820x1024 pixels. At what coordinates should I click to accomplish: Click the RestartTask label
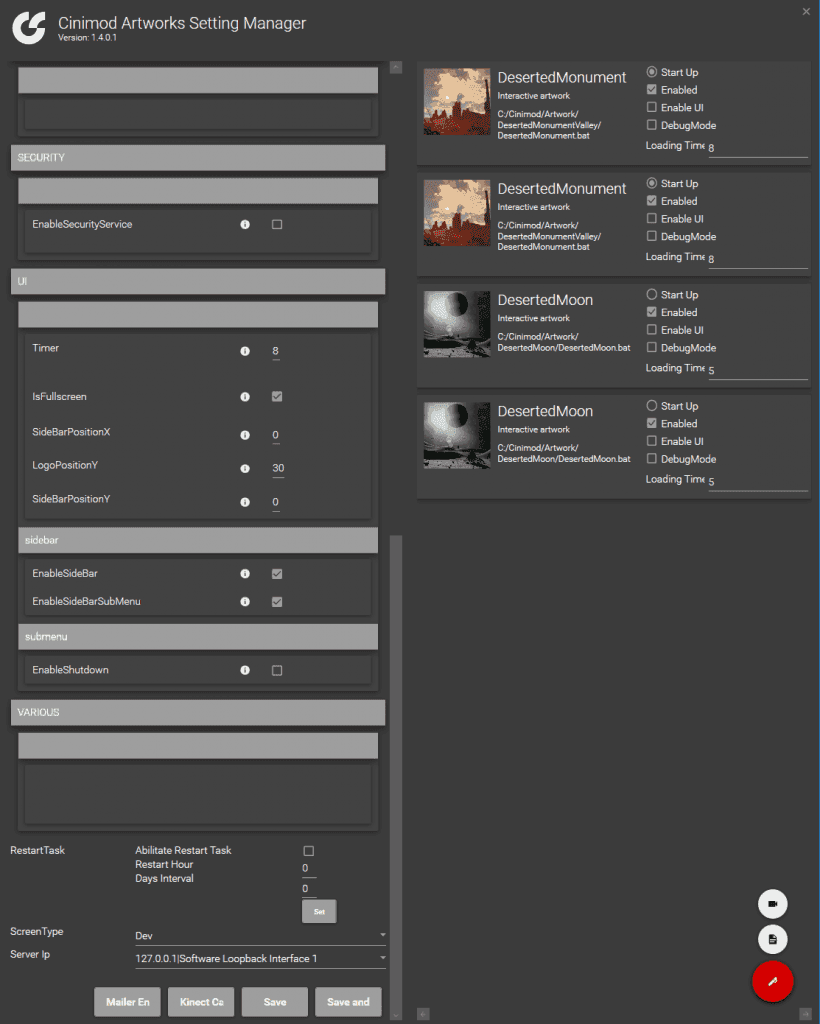pyautogui.click(x=37, y=850)
